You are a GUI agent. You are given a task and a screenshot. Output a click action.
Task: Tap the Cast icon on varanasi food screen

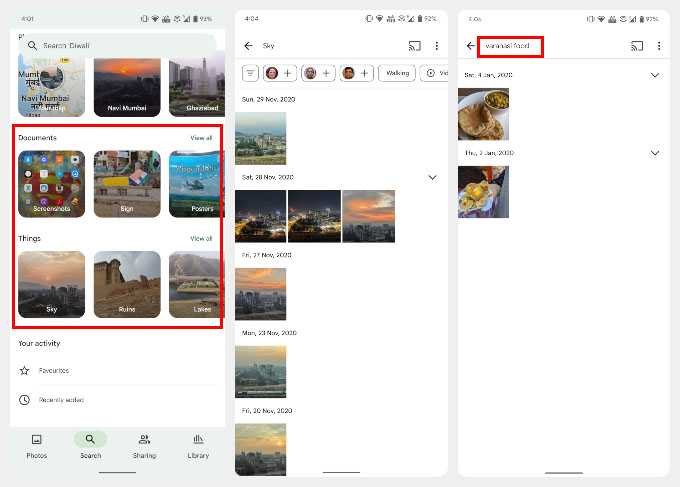[637, 46]
